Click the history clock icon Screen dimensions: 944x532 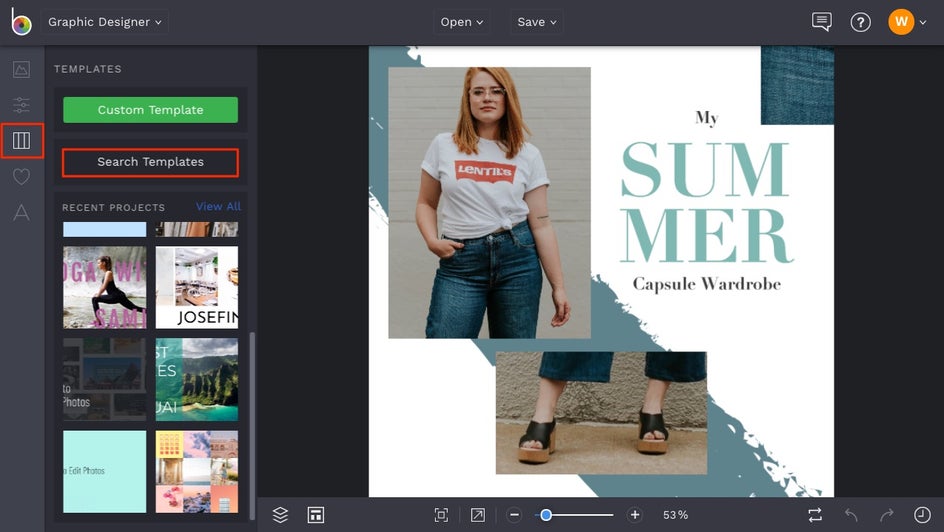(922, 515)
